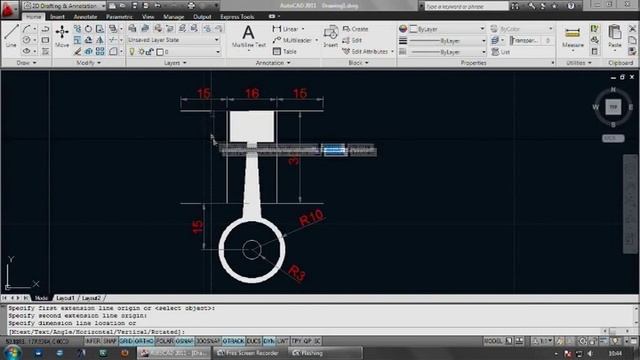Select the Array tool in Modify panel
The image size is (640, 360).
(x=100, y=52)
